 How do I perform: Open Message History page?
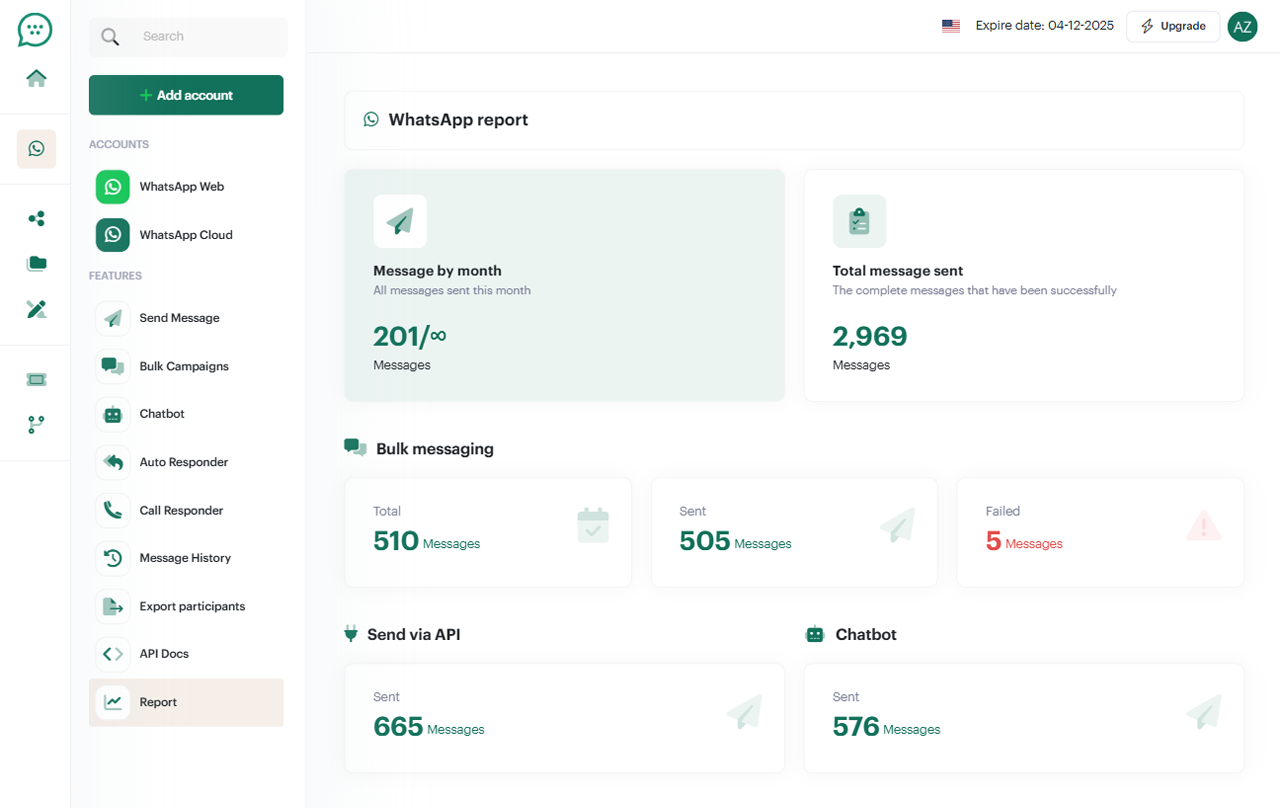185,558
